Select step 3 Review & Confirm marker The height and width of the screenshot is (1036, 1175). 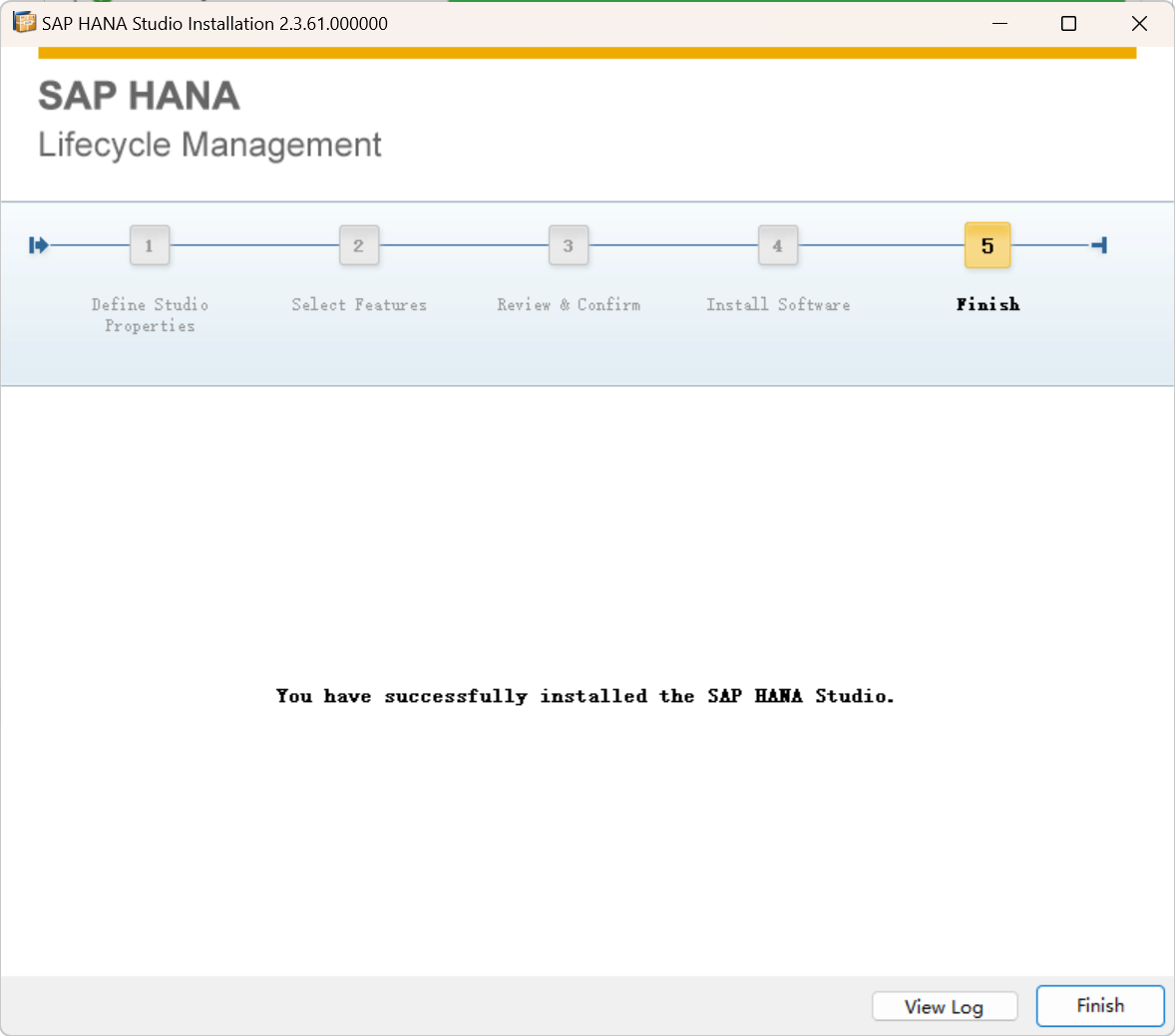[x=568, y=245]
